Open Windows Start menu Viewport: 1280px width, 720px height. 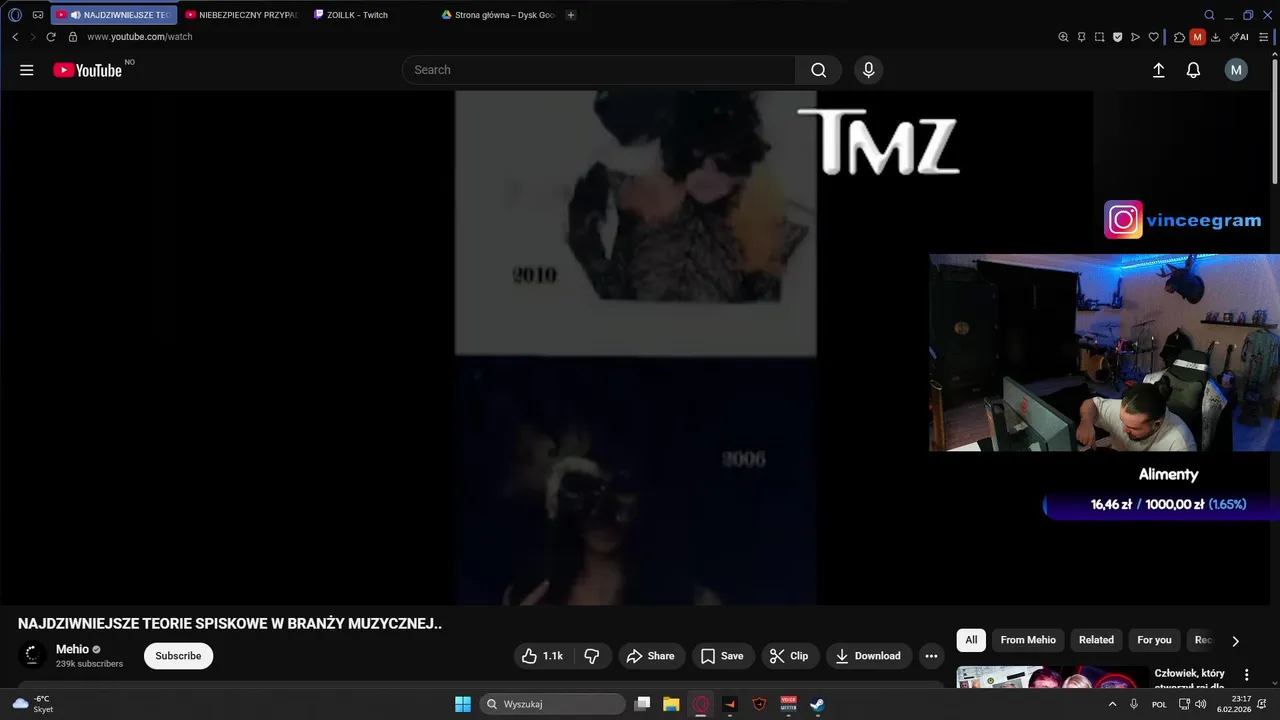463,704
